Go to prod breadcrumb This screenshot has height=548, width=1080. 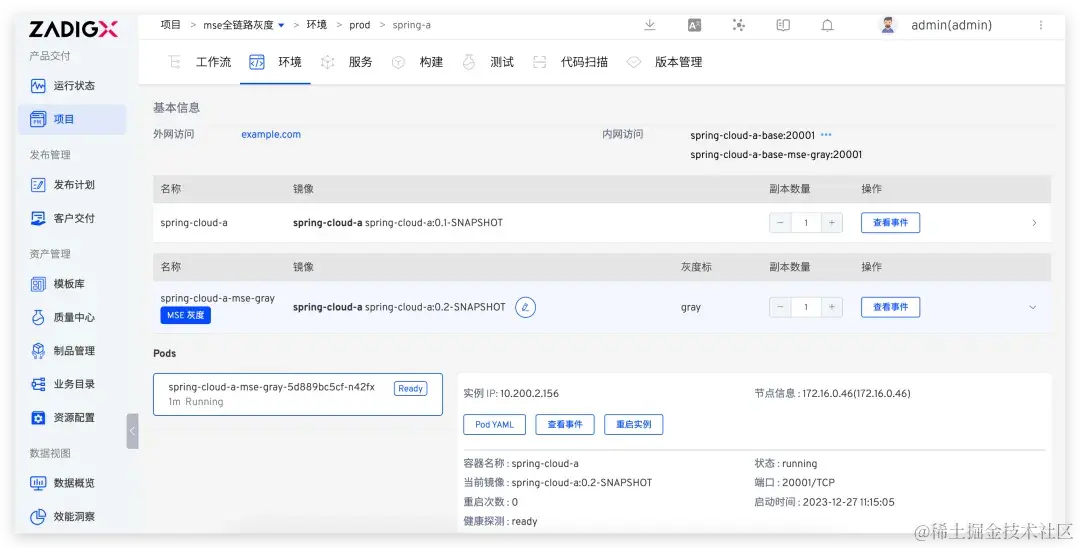(360, 25)
